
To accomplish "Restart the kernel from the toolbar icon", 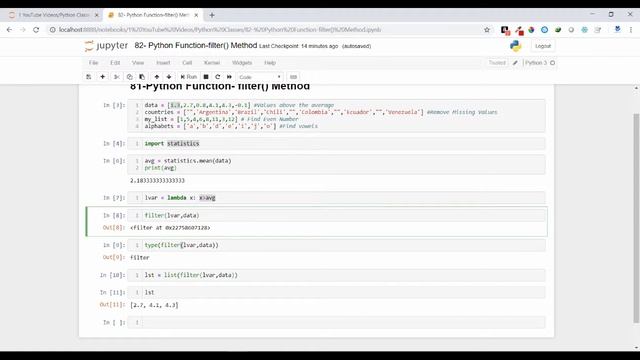I will (x=218, y=77).
